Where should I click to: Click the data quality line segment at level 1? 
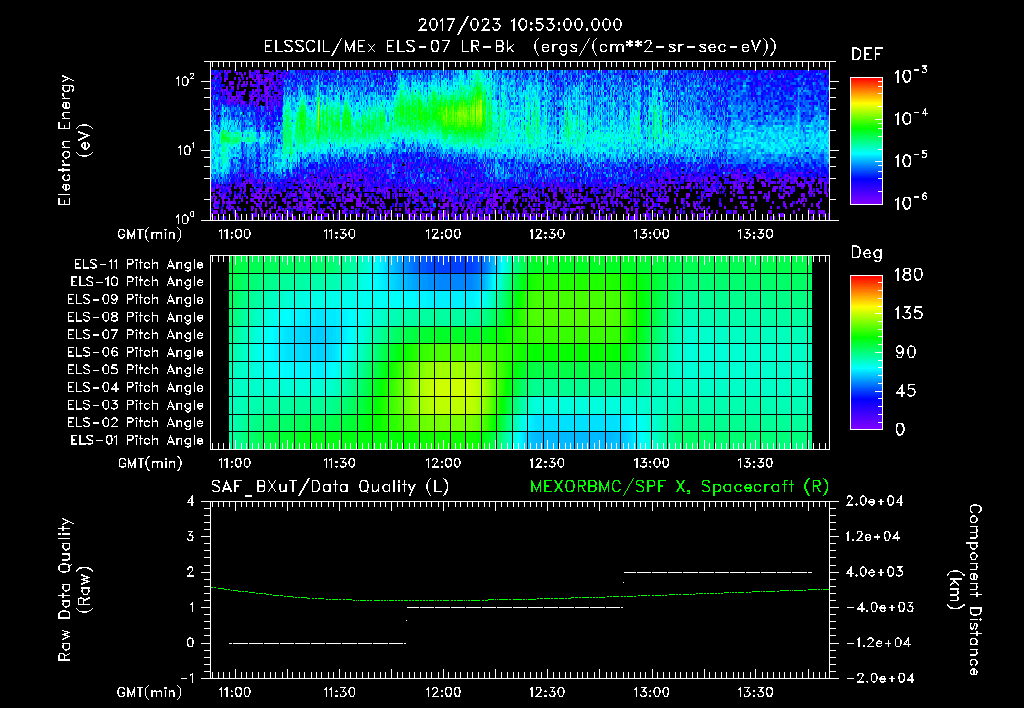click(x=515, y=607)
